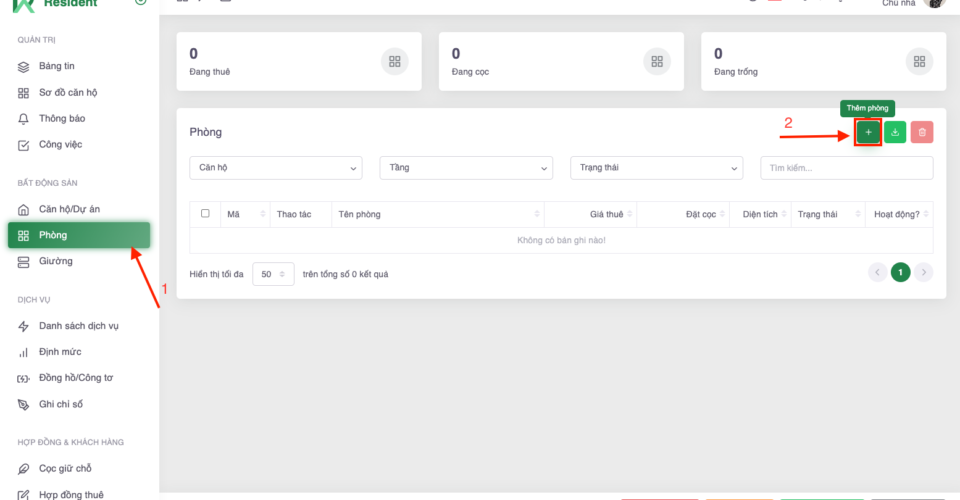The image size is (960, 500).
Task: Open the Trạng thái filter dropdown
Action: coord(656,168)
